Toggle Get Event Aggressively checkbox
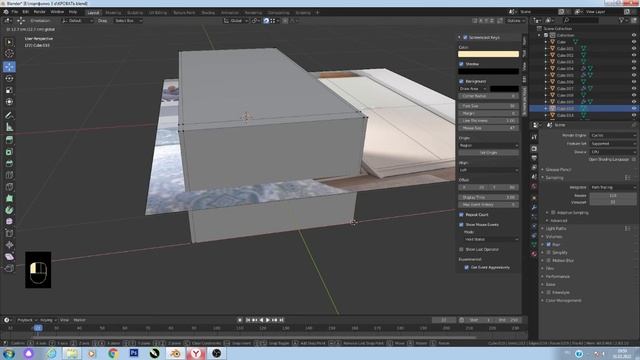The height and width of the screenshot is (360, 640). (467, 267)
